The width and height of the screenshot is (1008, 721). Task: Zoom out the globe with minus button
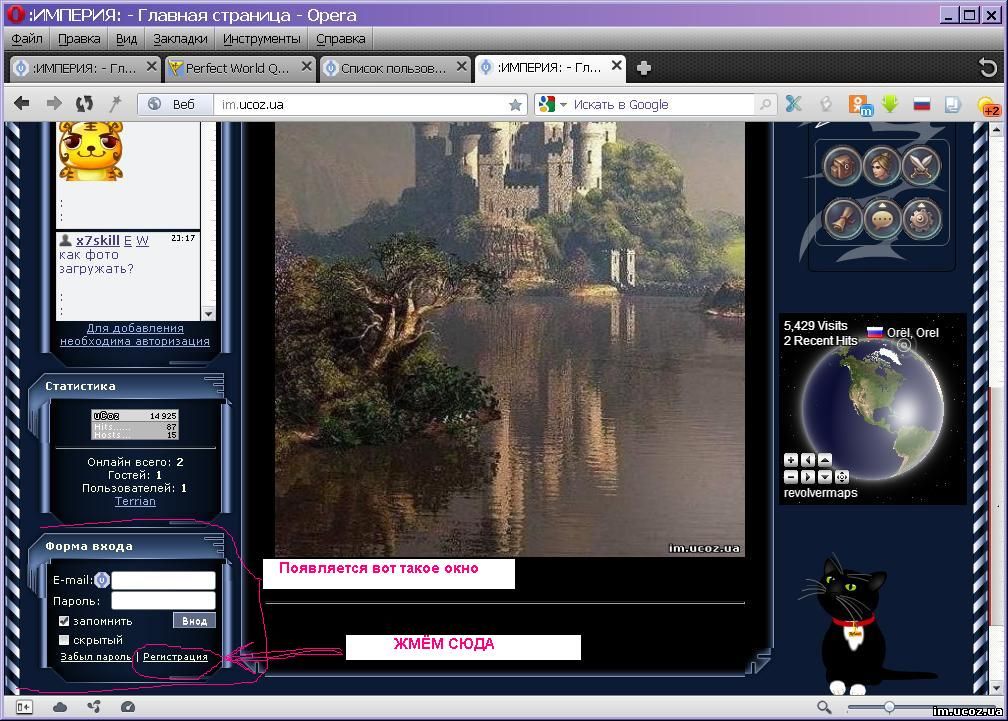pyautogui.click(x=791, y=477)
